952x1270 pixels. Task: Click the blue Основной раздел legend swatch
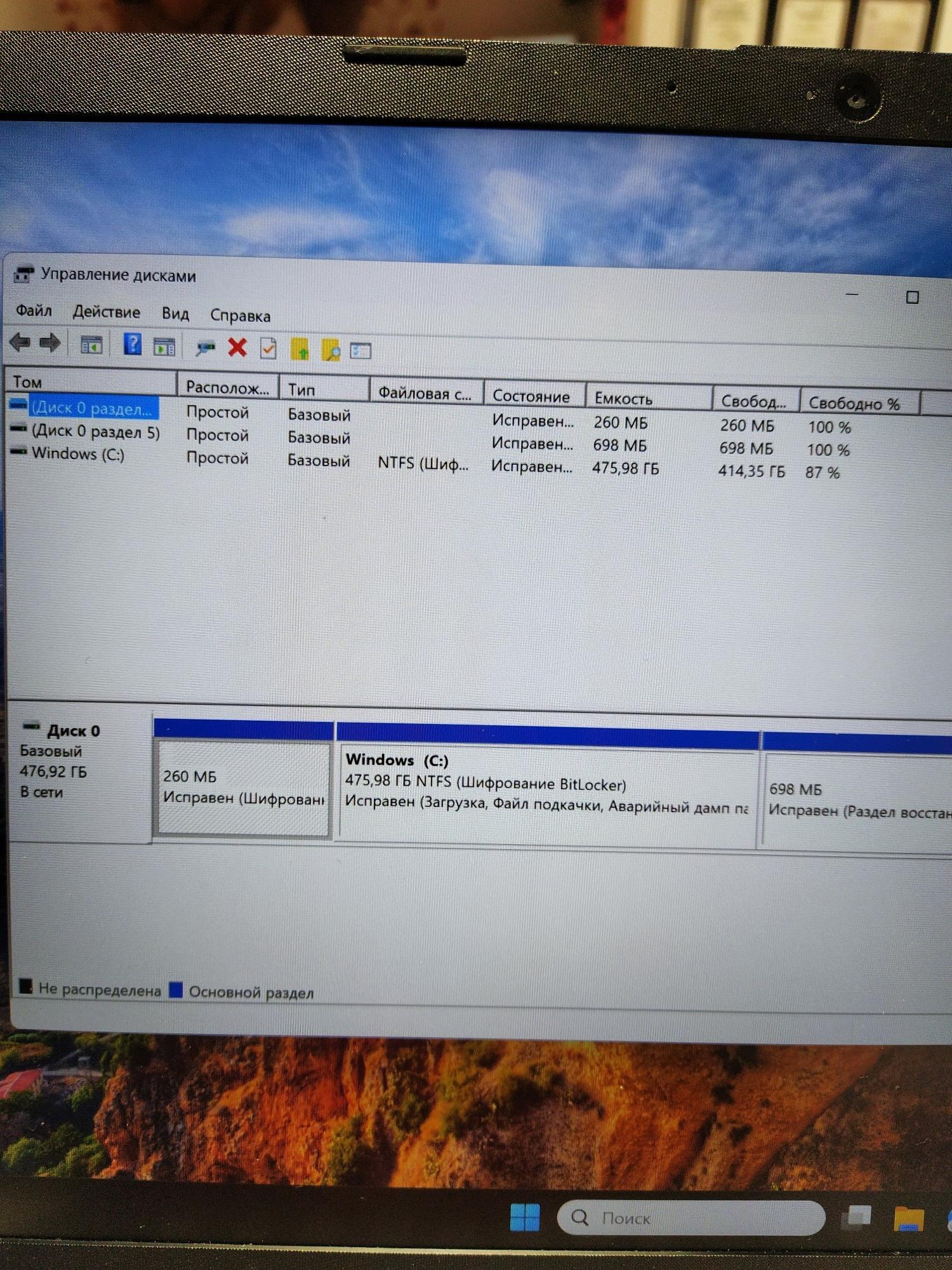[176, 990]
